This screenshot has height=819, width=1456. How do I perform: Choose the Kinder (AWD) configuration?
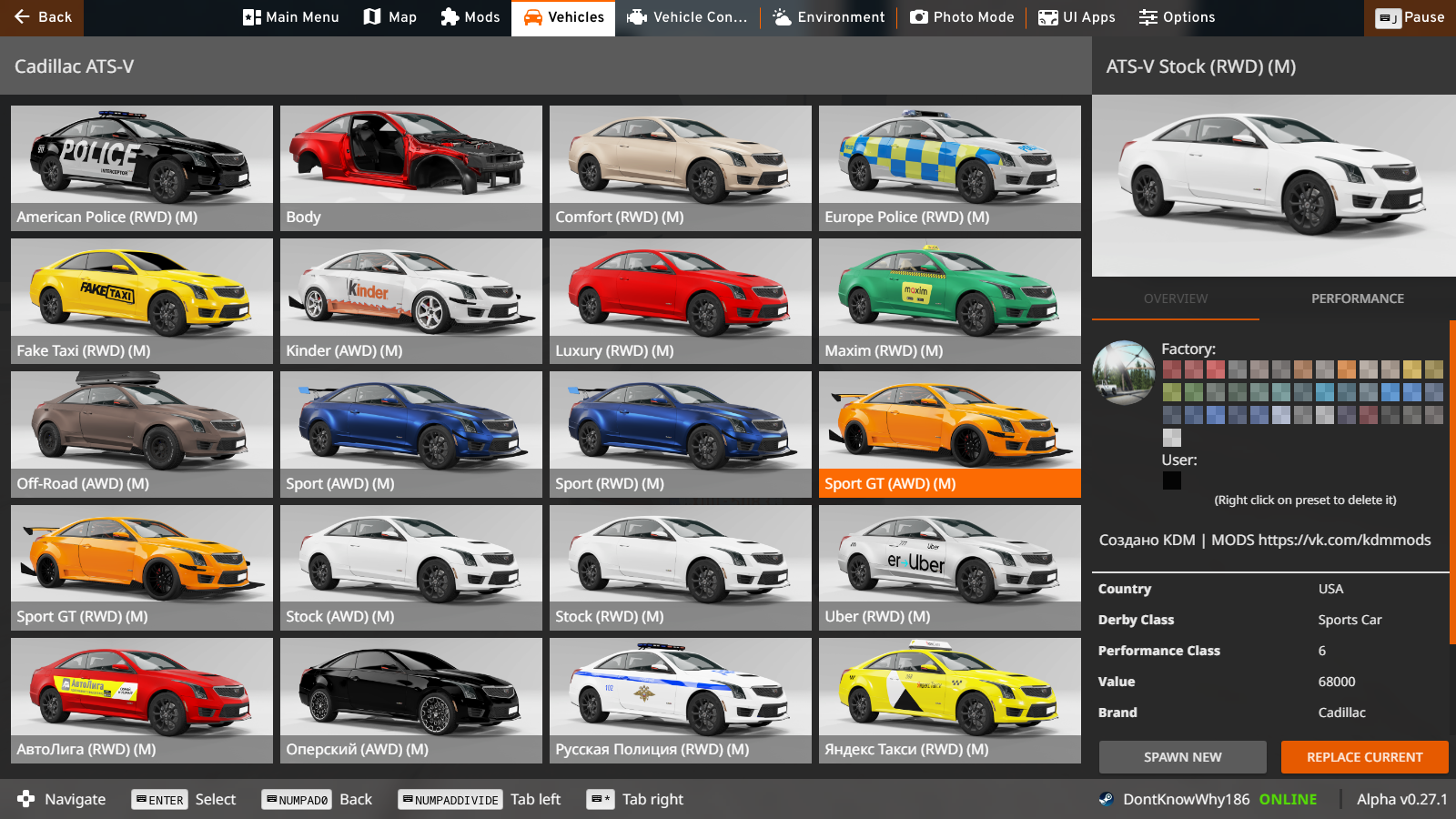click(411, 300)
